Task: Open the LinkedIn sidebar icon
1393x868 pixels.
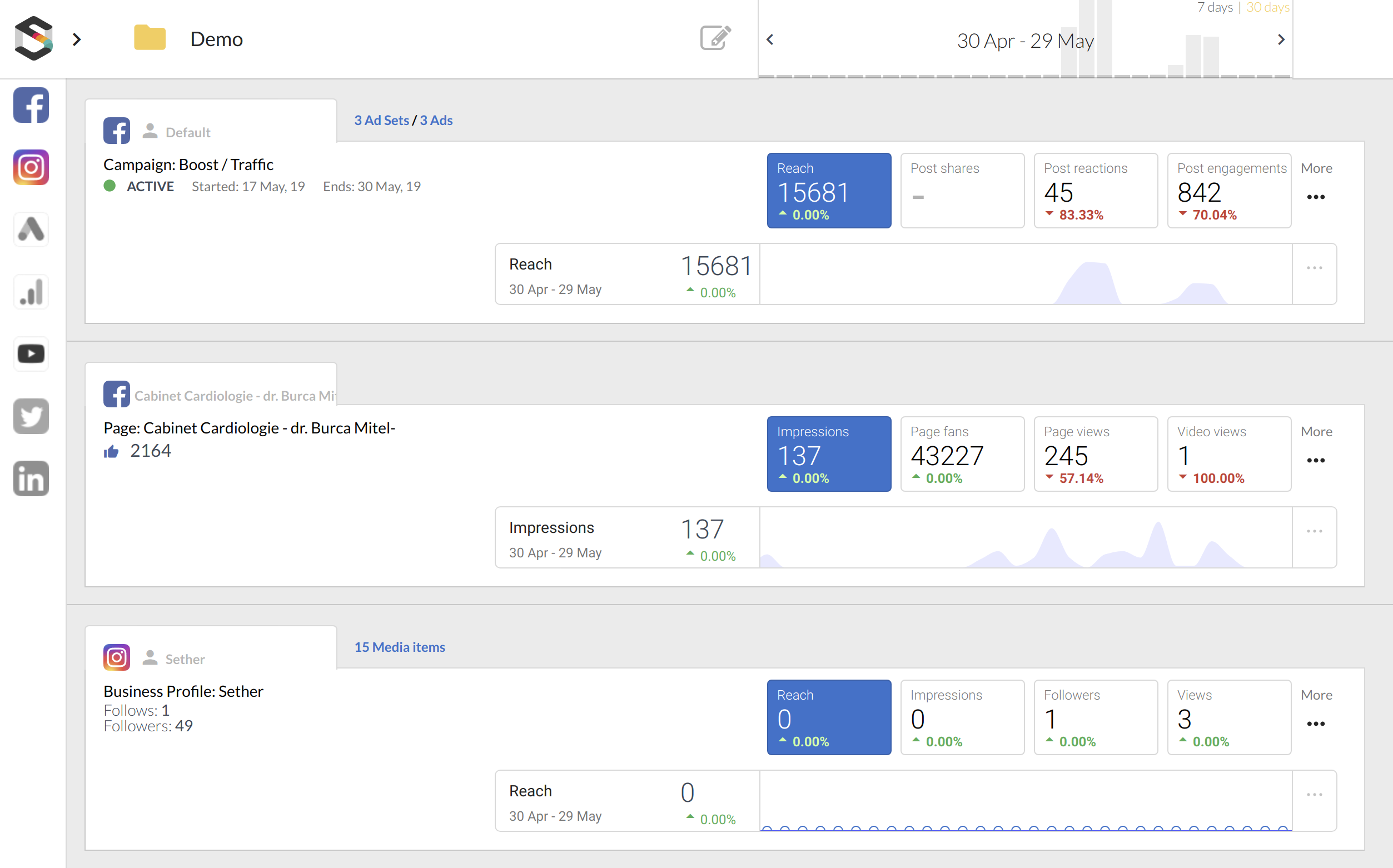Action: [x=31, y=478]
